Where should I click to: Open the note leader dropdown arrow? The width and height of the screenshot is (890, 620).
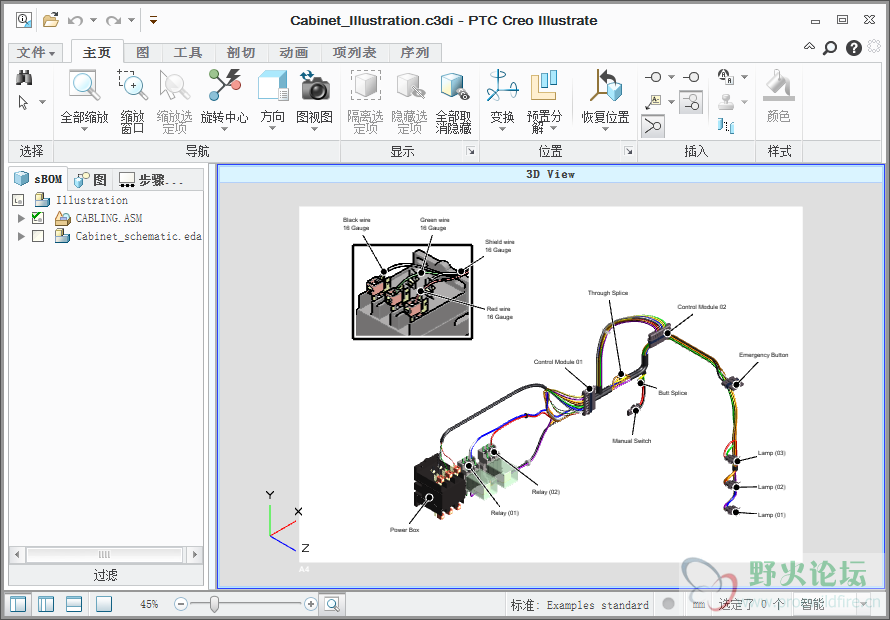tap(671, 102)
